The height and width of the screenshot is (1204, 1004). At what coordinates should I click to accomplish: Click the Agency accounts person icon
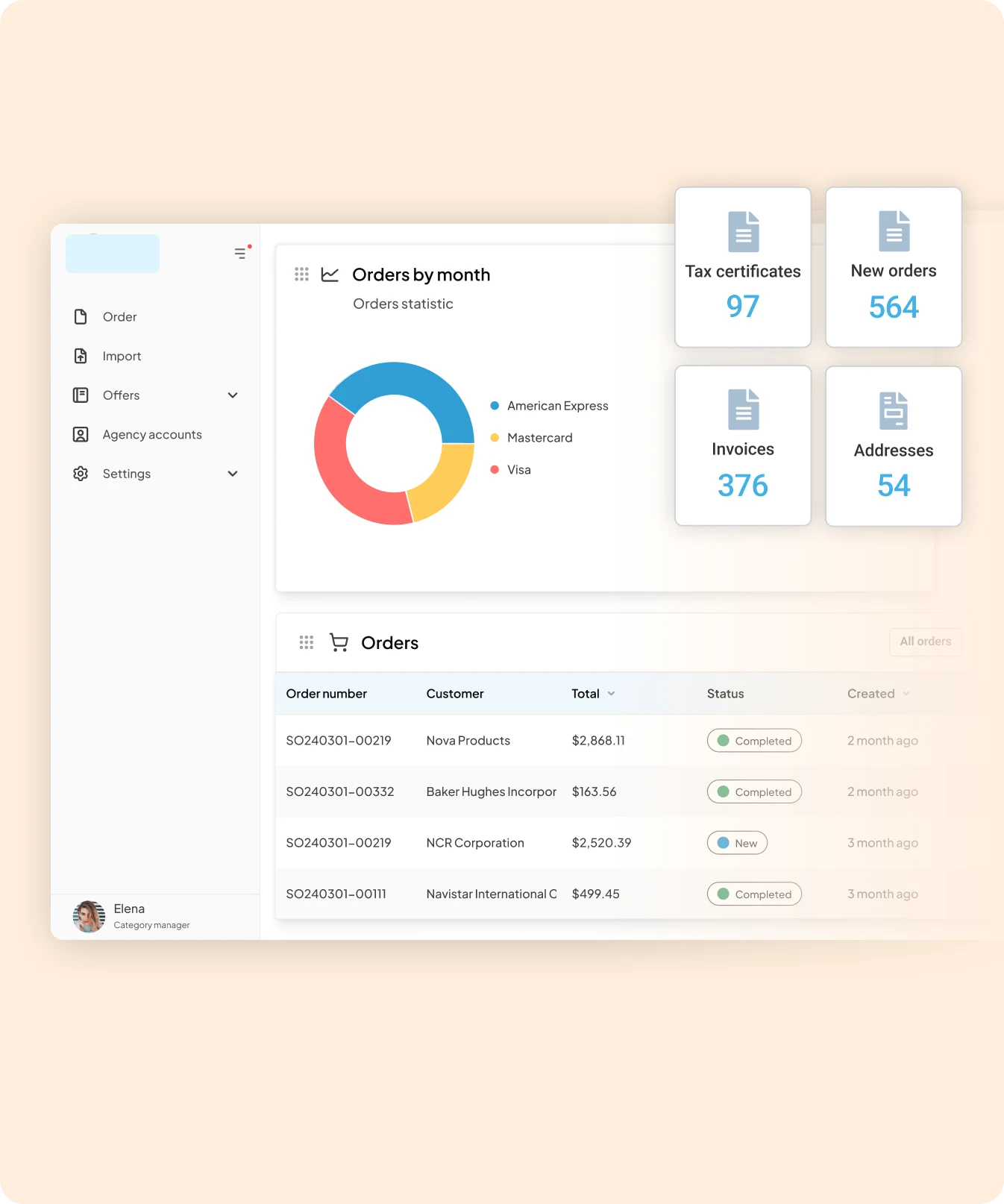tap(81, 434)
